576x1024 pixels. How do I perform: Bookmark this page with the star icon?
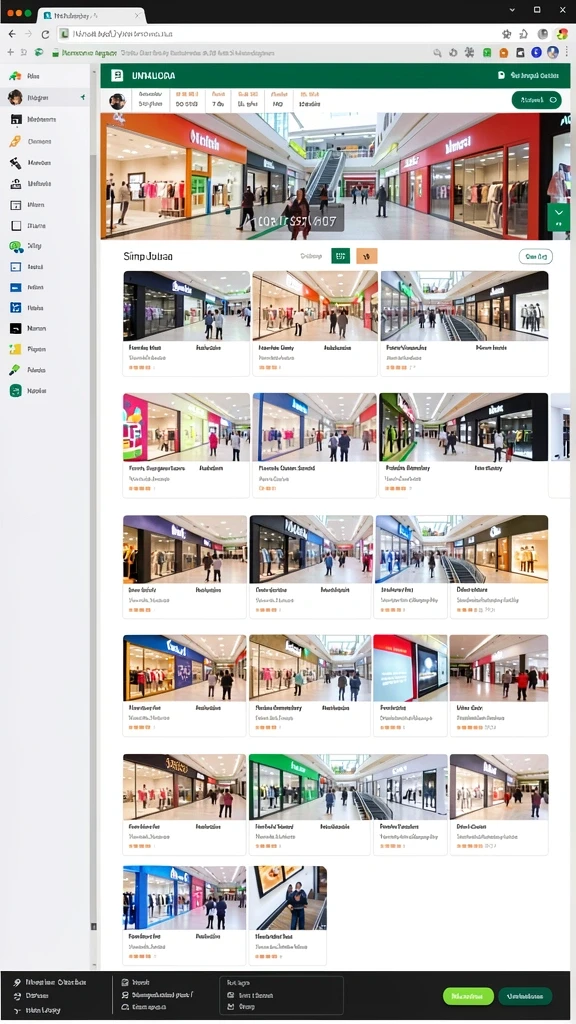506,34
